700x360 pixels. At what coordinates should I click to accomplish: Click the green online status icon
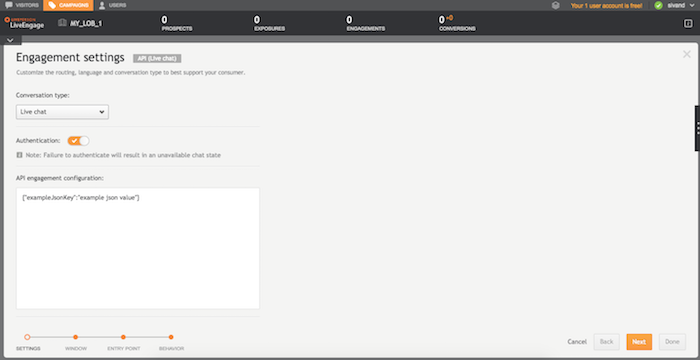pyautogui.click(x=658, y=6)
